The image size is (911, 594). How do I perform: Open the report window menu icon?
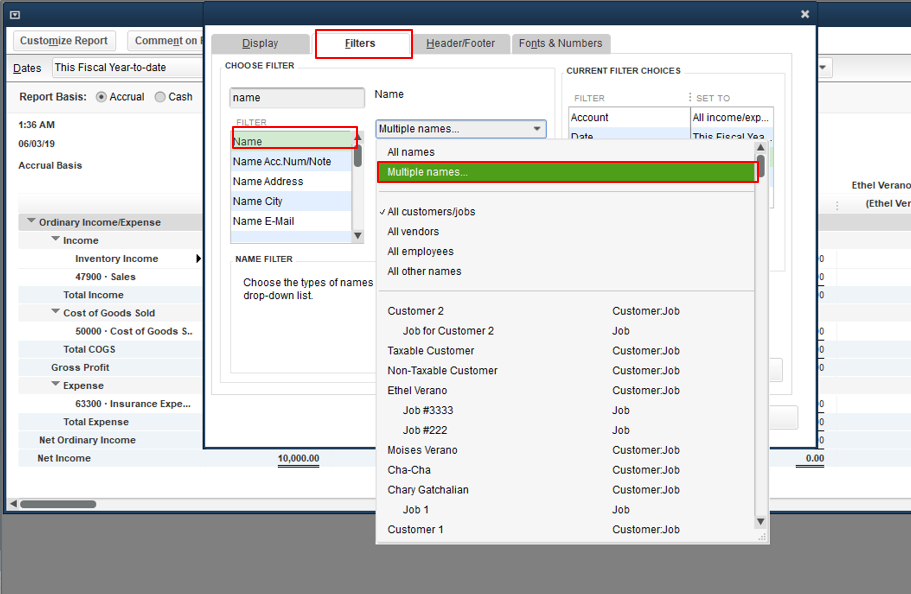click(x=15, y=15)
